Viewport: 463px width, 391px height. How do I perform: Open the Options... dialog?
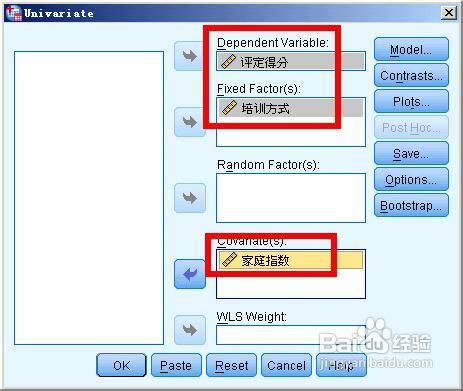[411, 179]
